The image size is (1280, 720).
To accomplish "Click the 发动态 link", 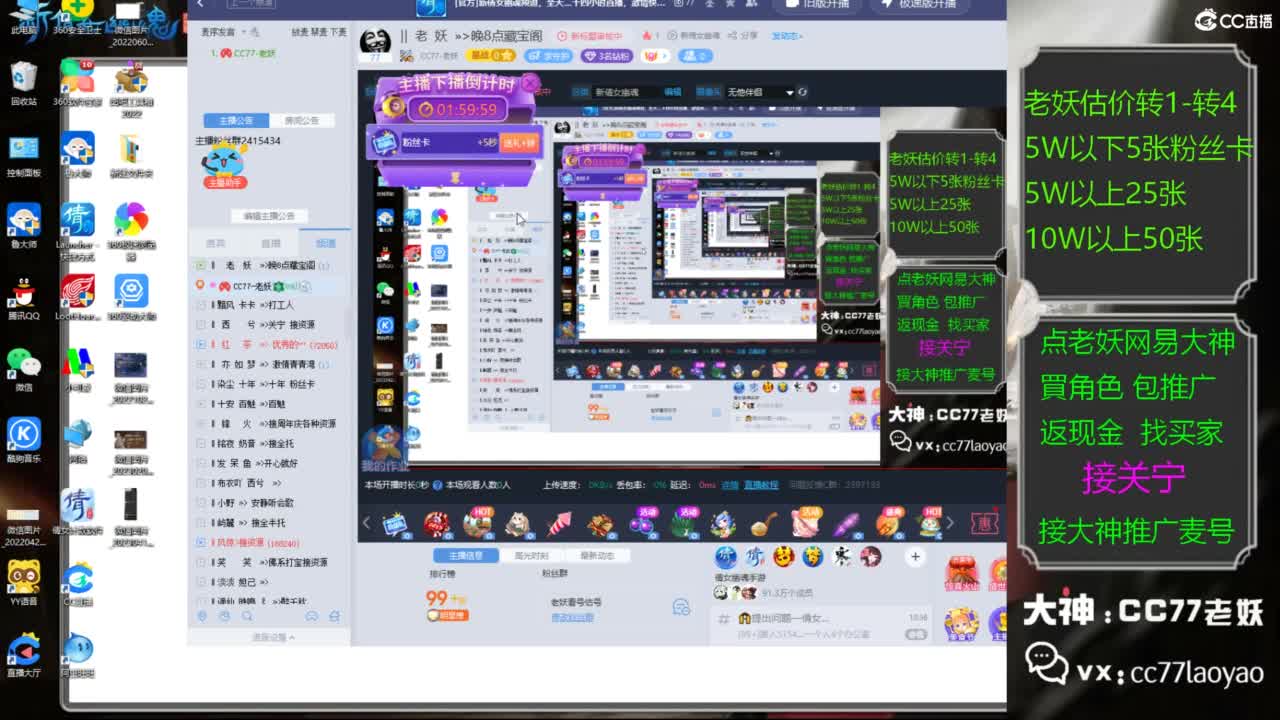I will click(x=787, y=36).
